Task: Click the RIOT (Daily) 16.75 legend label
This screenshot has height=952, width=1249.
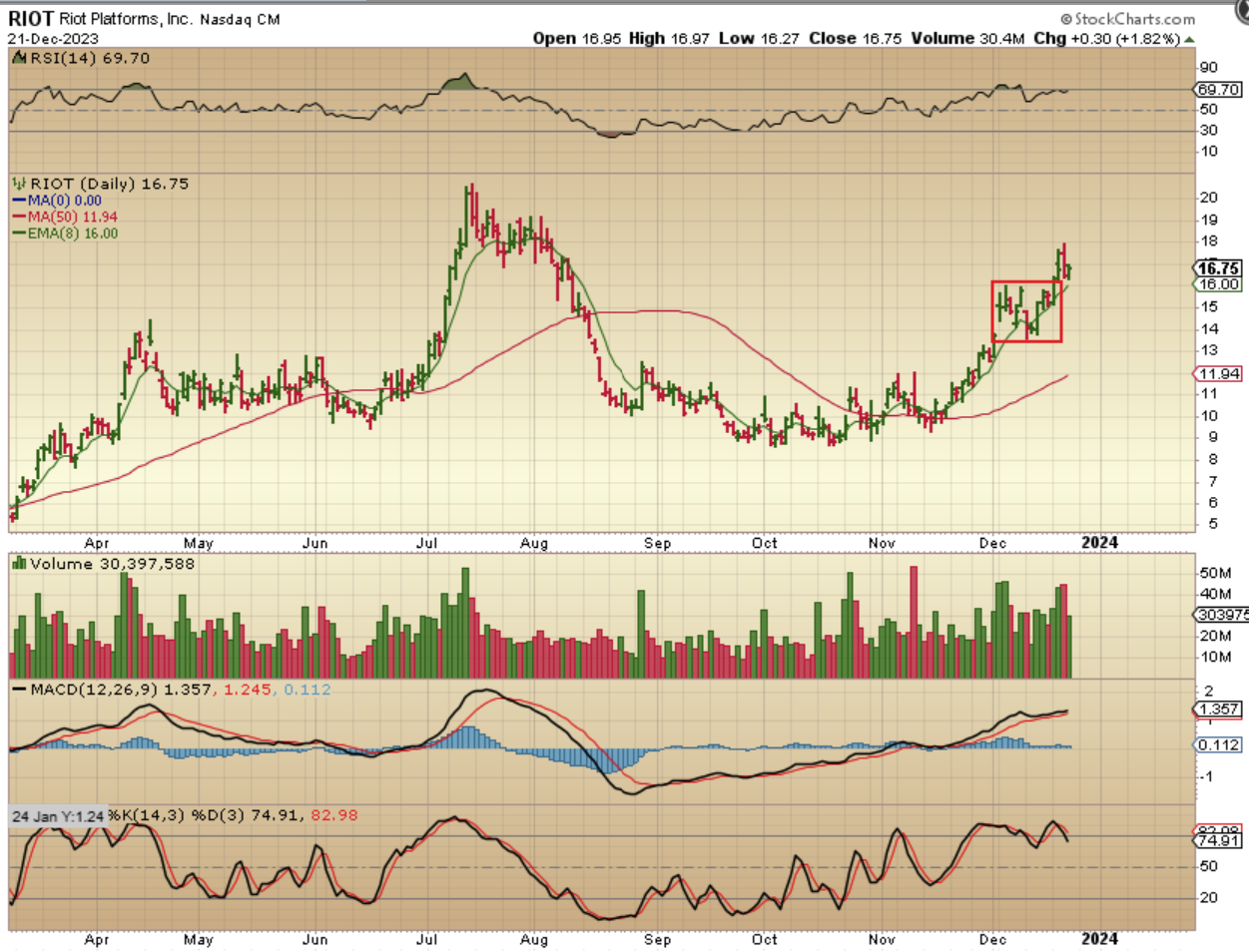Action: coord(109,184)
